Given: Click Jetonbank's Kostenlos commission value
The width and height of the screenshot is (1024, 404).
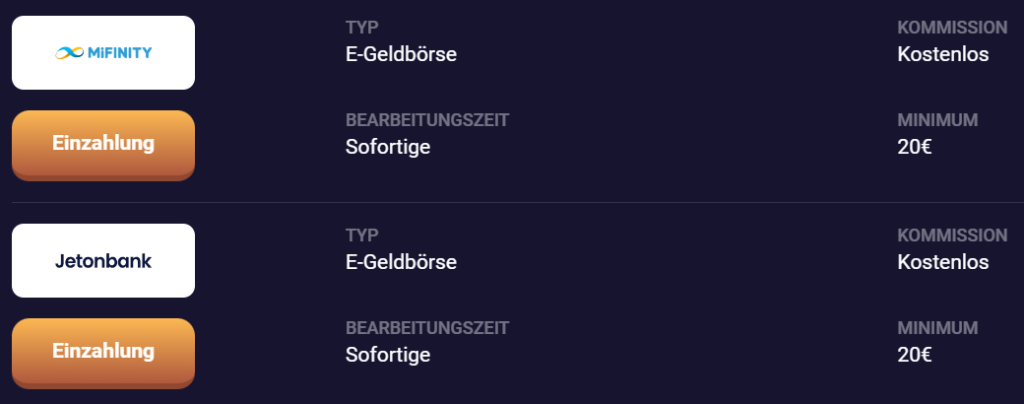Looking at the screenshot, I should (943, 262).
